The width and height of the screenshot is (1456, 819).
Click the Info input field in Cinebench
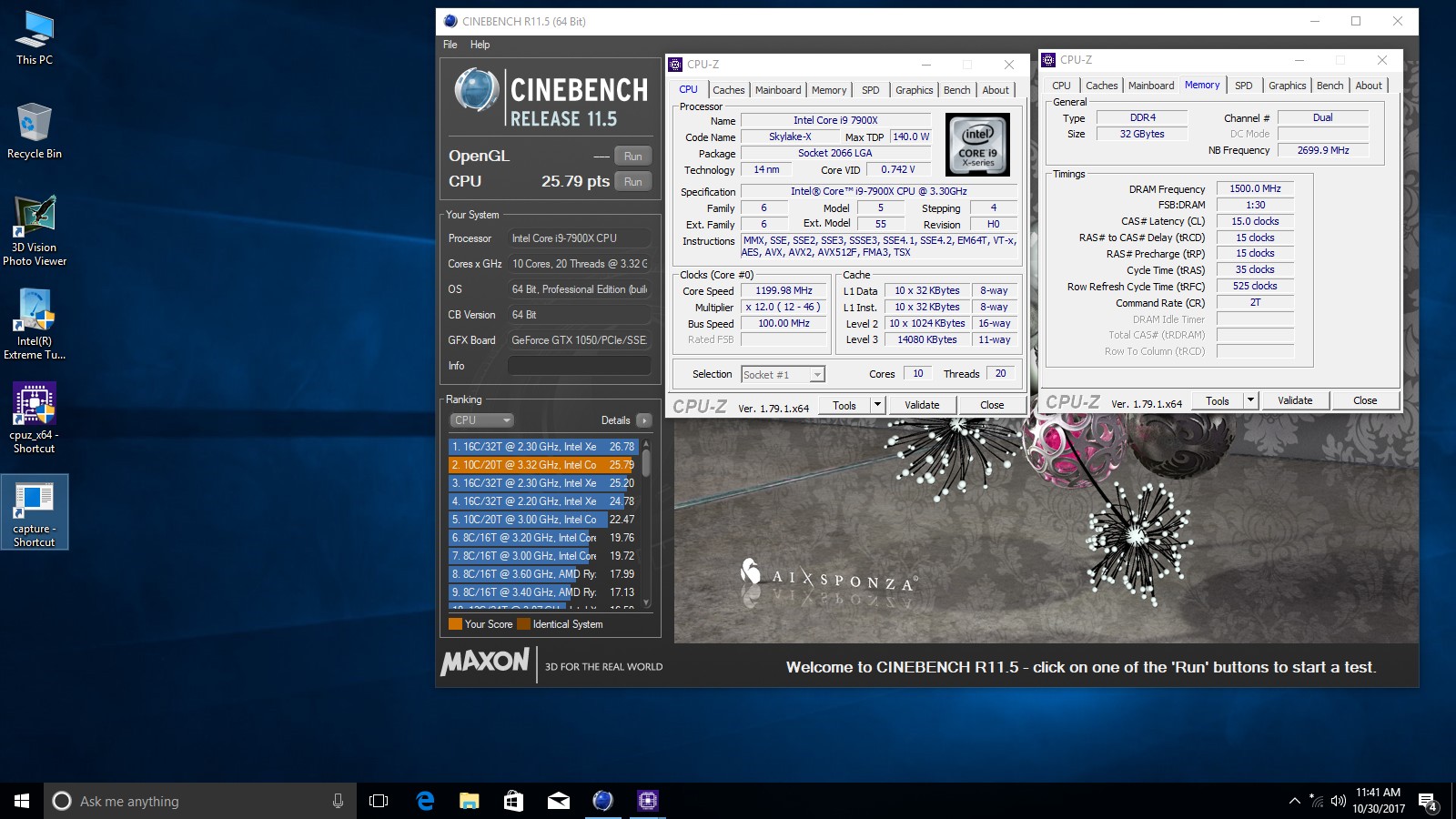(579, 365)
